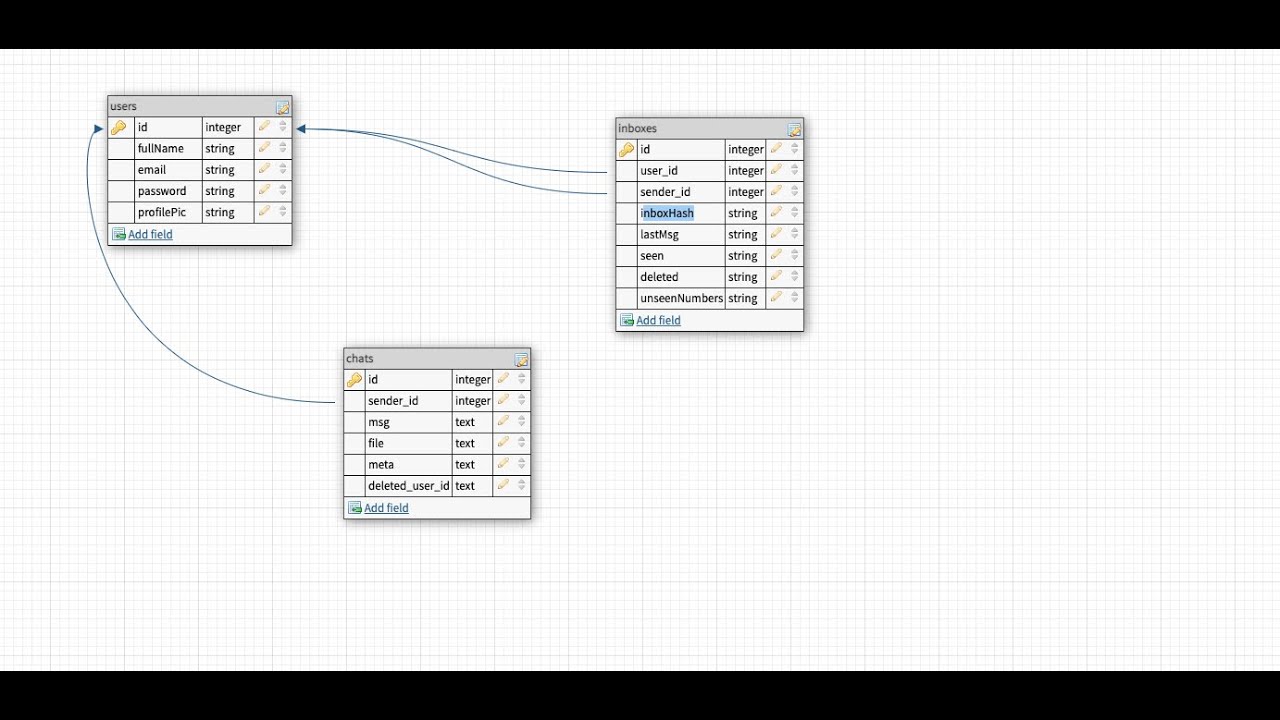Click the sender_id field in inboxes
Screen dimensions: 1280x720
click(665, 192)
